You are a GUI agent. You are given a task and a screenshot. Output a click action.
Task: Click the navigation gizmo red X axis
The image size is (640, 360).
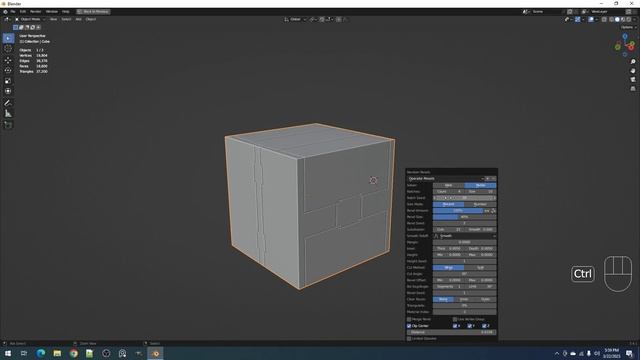point(631,47)
